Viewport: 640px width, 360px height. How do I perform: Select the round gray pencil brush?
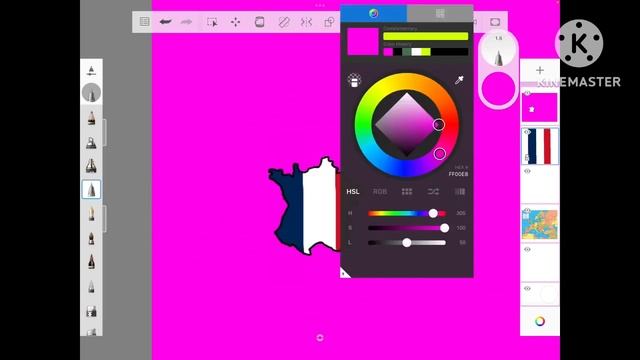tap(91, 92)
